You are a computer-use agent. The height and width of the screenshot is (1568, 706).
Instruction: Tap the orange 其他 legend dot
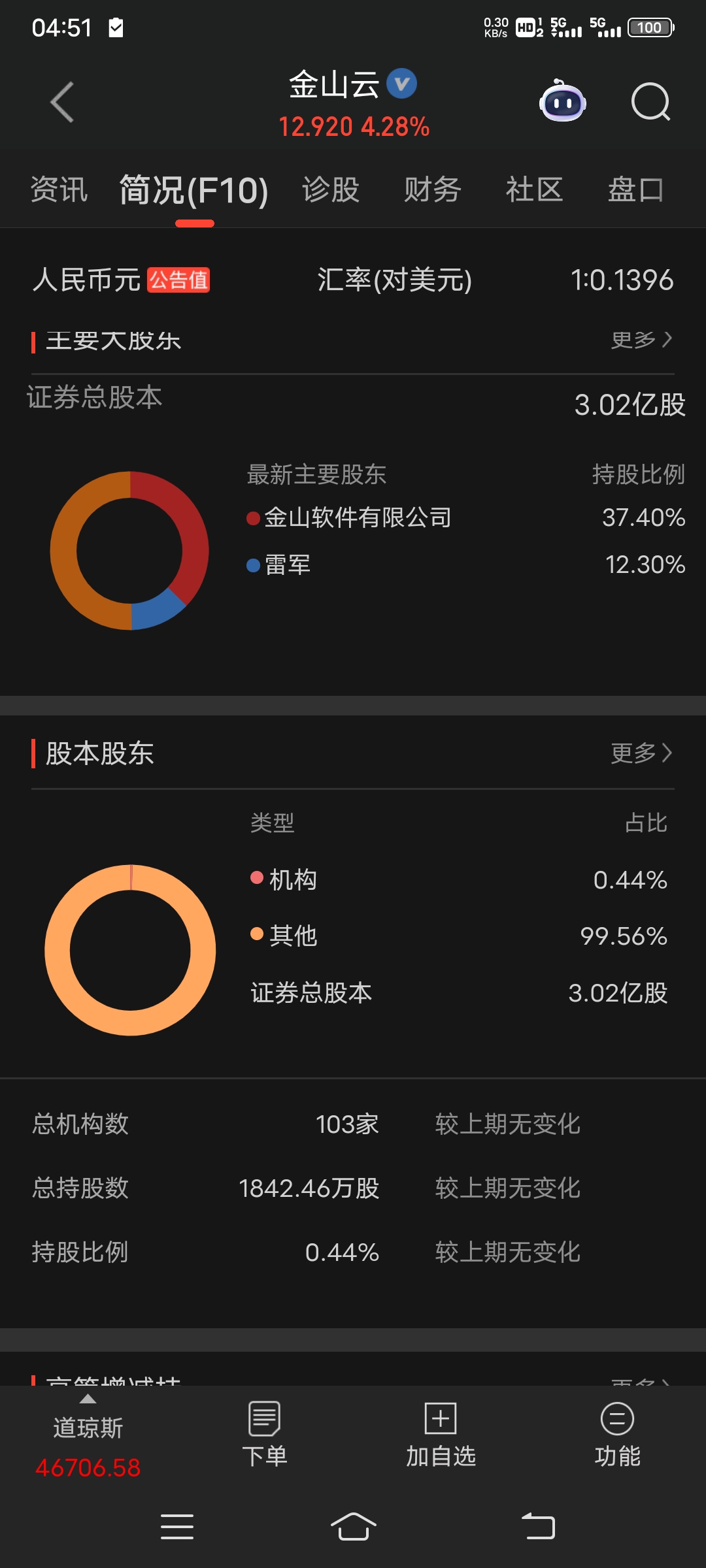pos(256,934)
